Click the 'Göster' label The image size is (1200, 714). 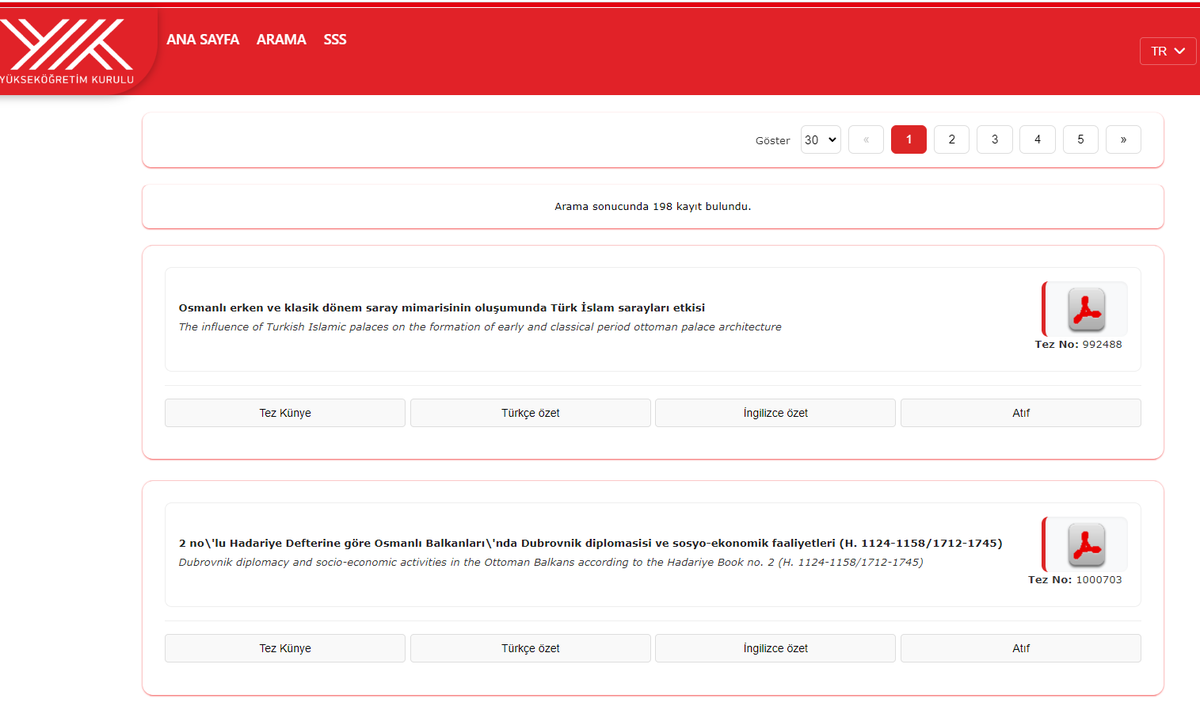[x=772, y=141]
